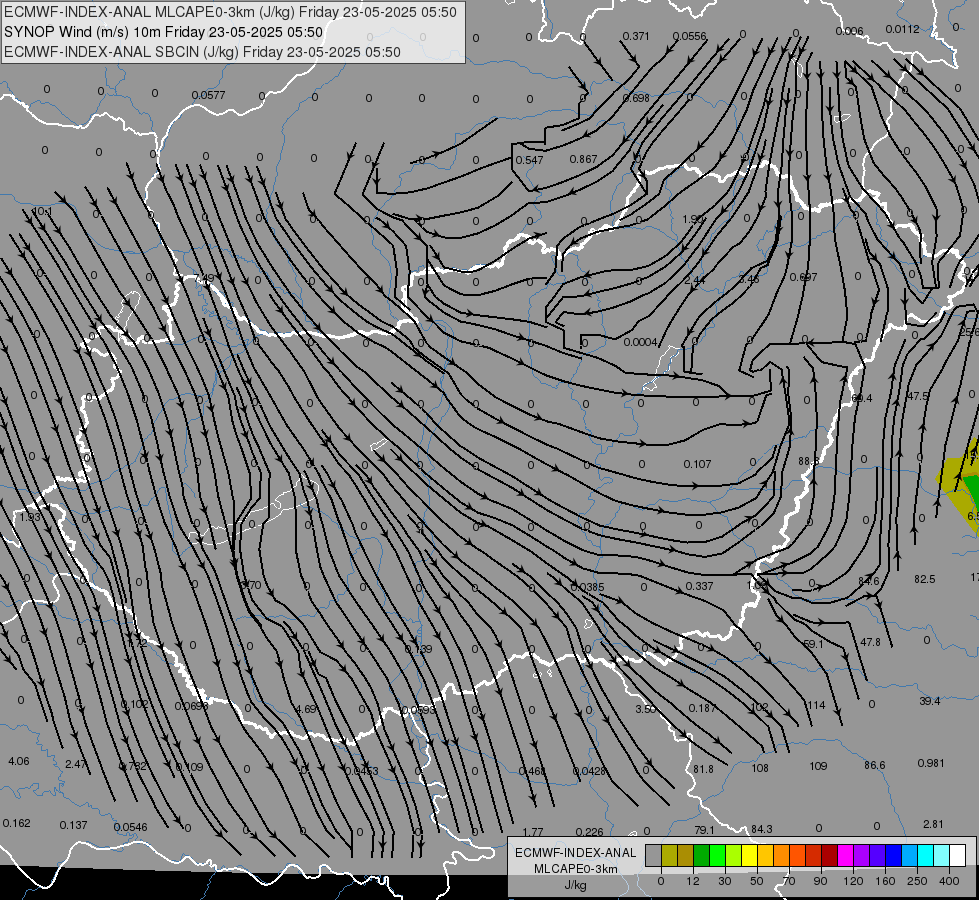Click the map value 0.107
This screenshot has height=900, width=979.
pyautogui.click(x=697, y=464)
